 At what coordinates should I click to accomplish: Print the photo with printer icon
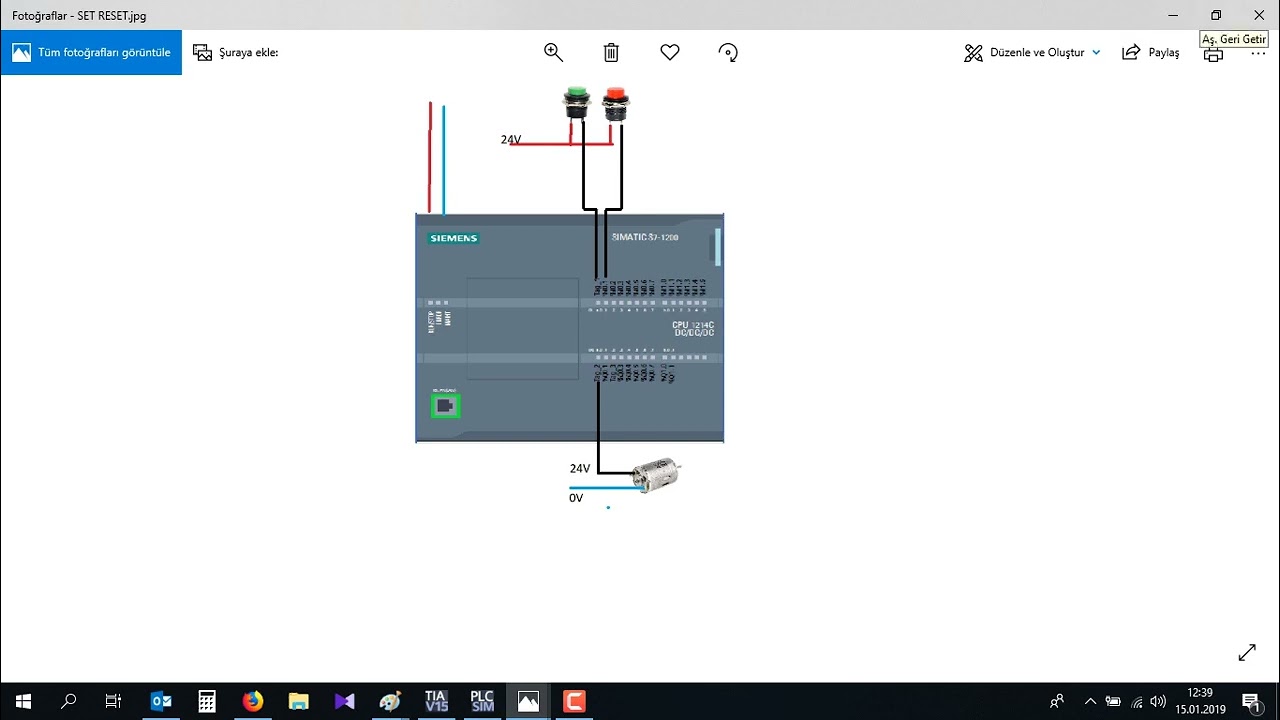click(1213, 55)
